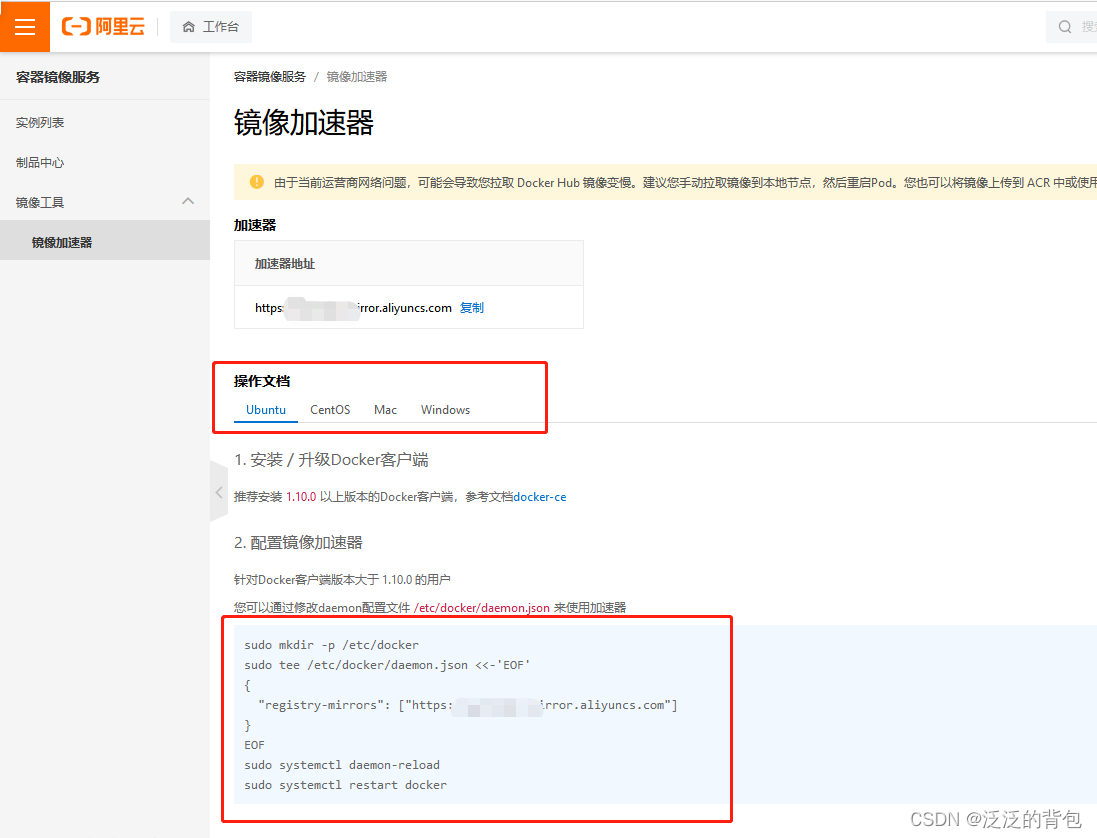Open search using the magnifier icon

pos(1063,26)
